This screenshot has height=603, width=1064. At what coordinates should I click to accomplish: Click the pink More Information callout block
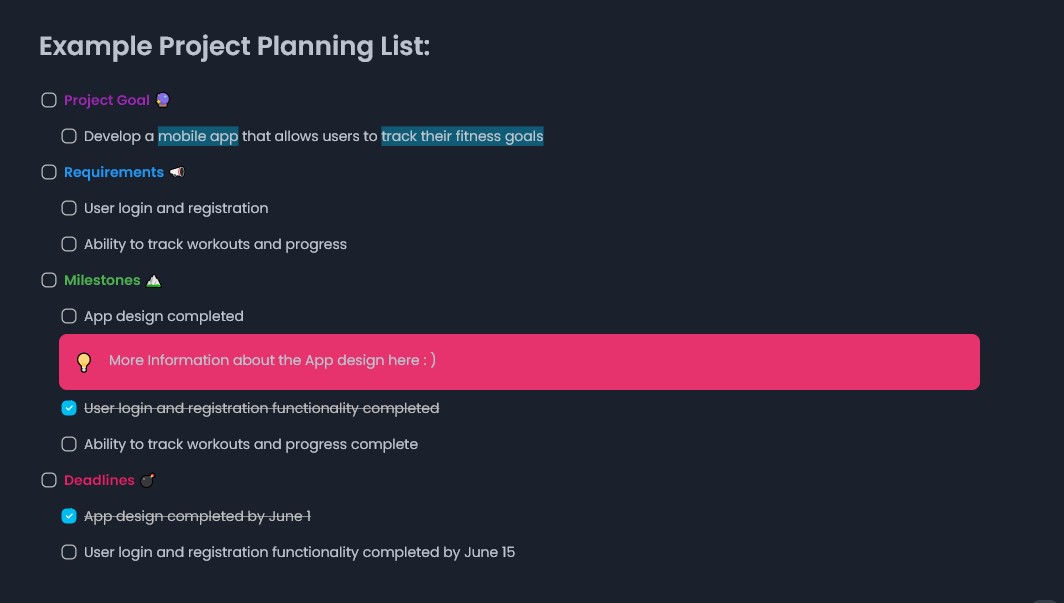coord(600,361)
